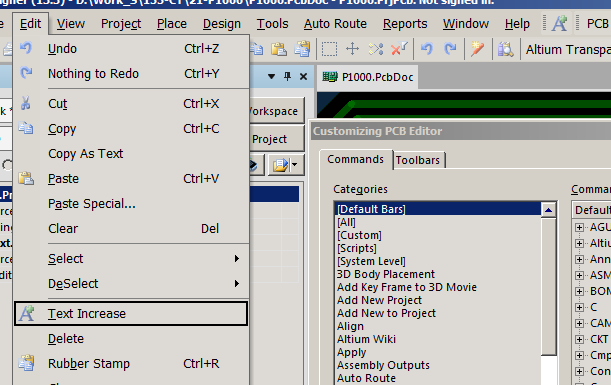Click the Redo icon beside Nothing to Redo
This screenshot has height=385, width=611.
coord(26,73)
